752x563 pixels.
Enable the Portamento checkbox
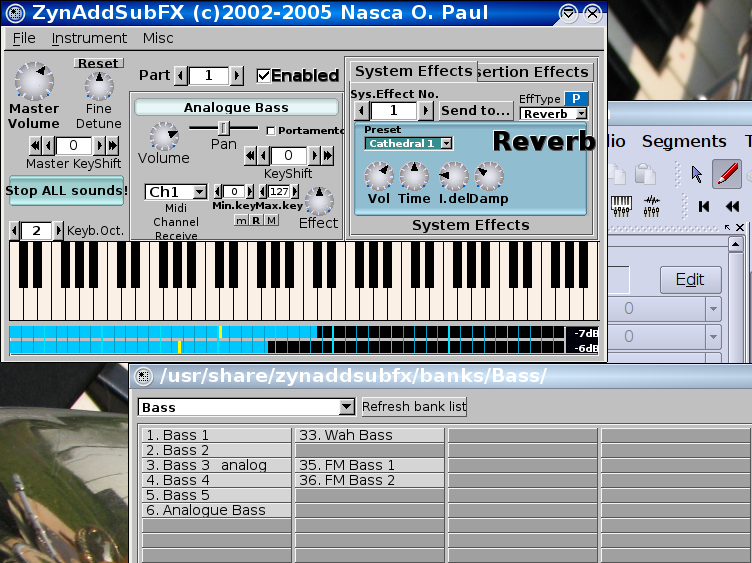(270, 130)
